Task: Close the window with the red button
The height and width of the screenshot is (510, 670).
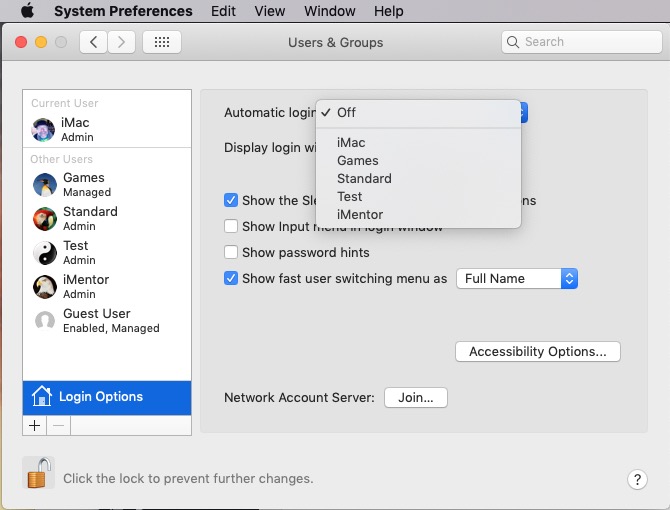Action: click(x=21, y=42)
